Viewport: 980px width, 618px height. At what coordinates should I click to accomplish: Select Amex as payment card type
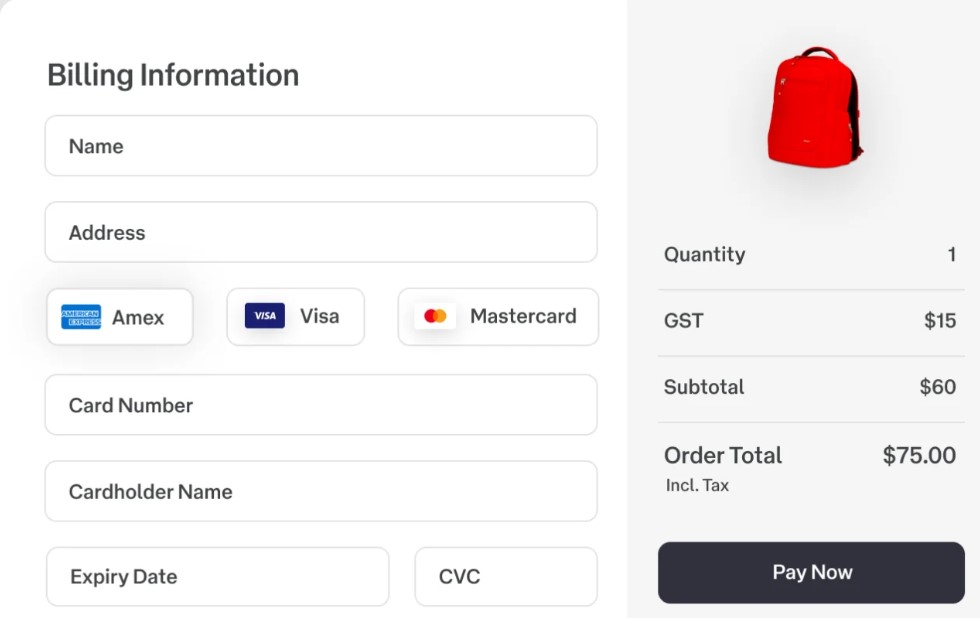(119, 317)
